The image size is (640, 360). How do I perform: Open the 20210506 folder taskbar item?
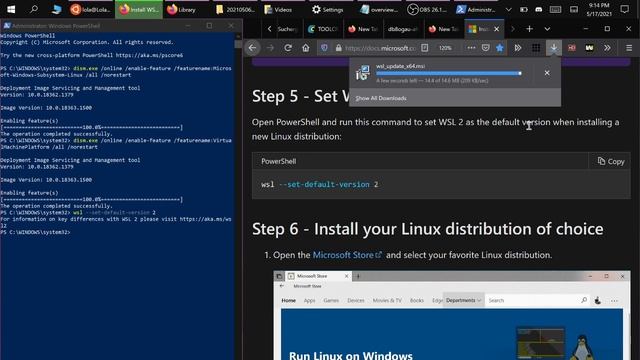(236, 9)
